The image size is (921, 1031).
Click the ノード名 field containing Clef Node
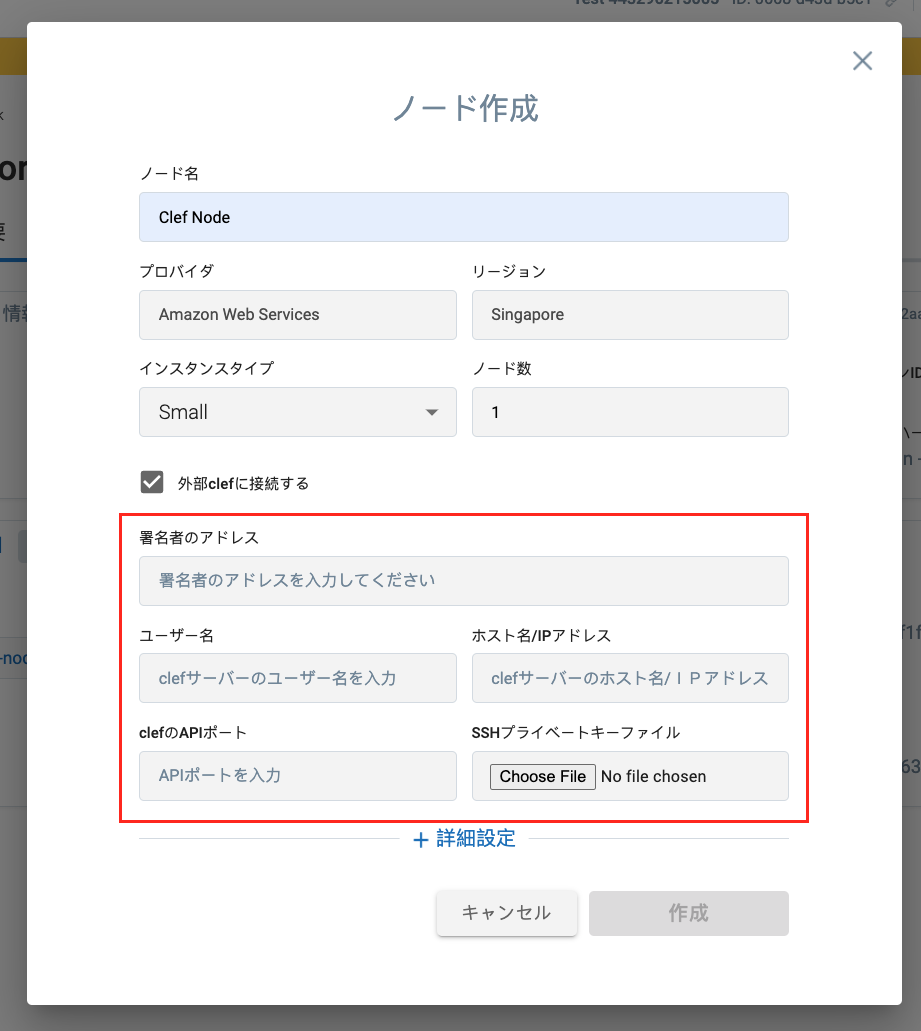(x=463, y=217)
